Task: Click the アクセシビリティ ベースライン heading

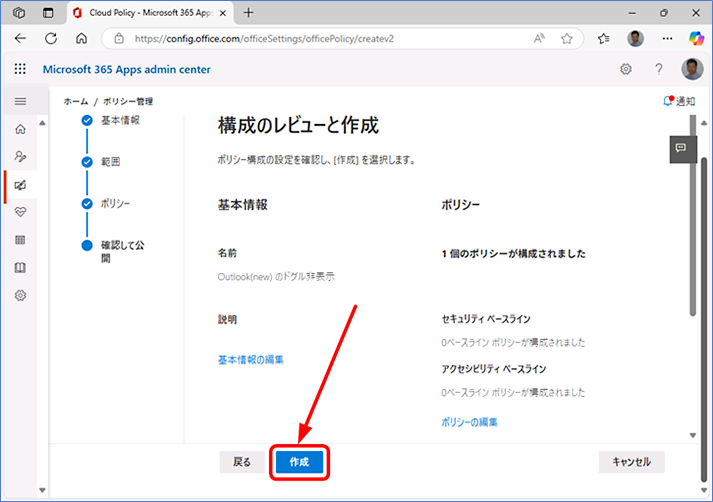Action: tap(493, 369)
